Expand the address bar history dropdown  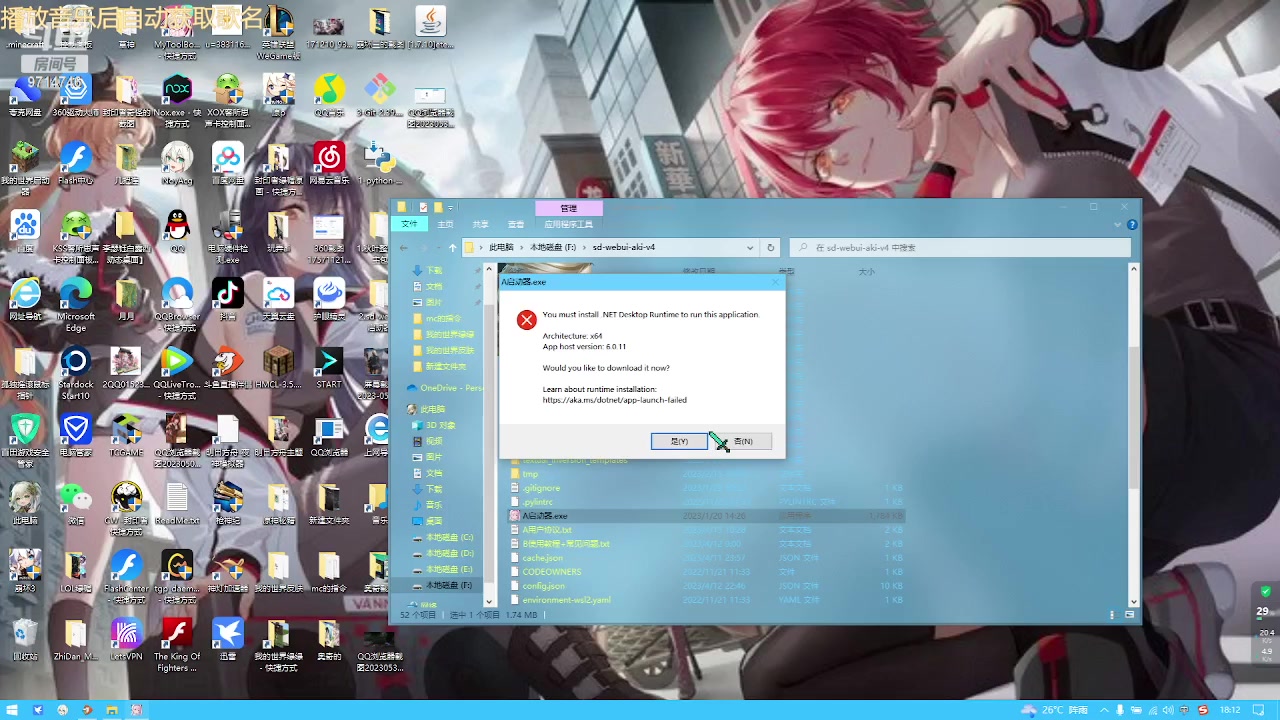pos(750,247)
